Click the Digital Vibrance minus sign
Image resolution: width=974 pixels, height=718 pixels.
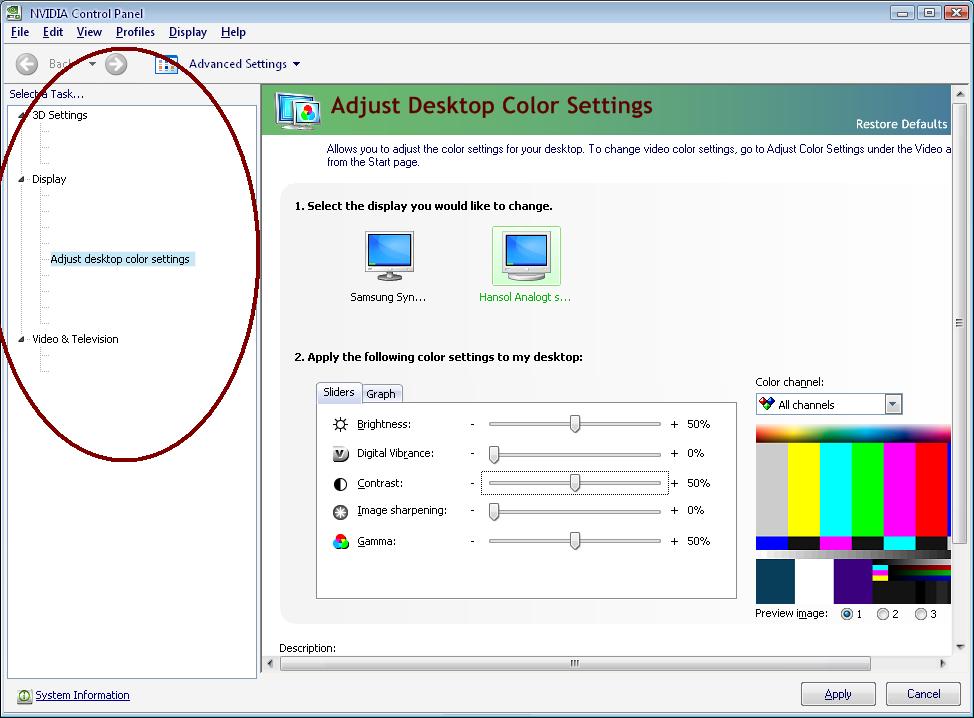(473, 454)
